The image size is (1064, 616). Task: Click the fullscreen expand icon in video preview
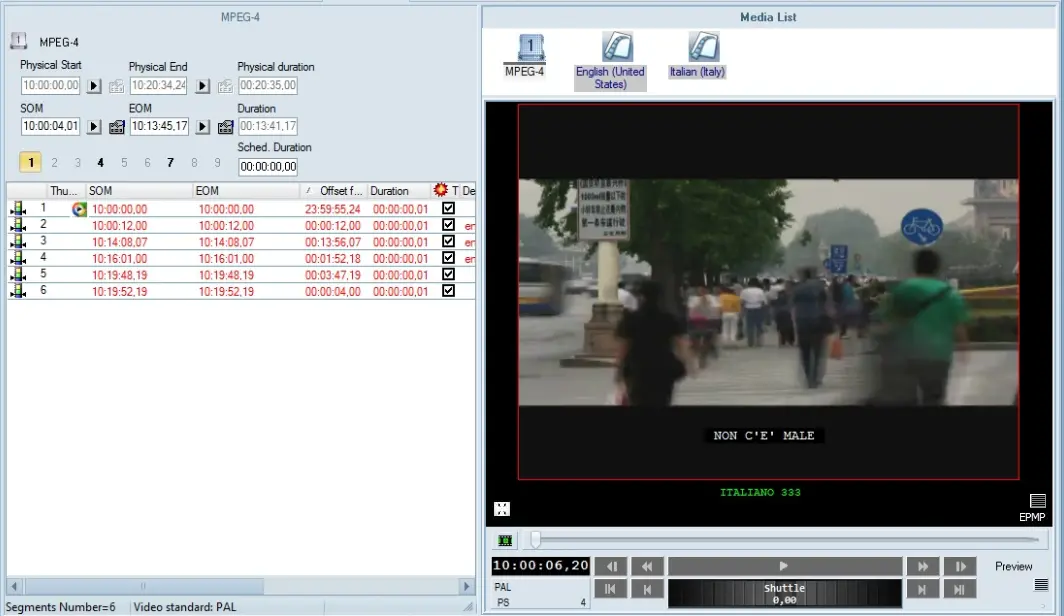(502, 509)
